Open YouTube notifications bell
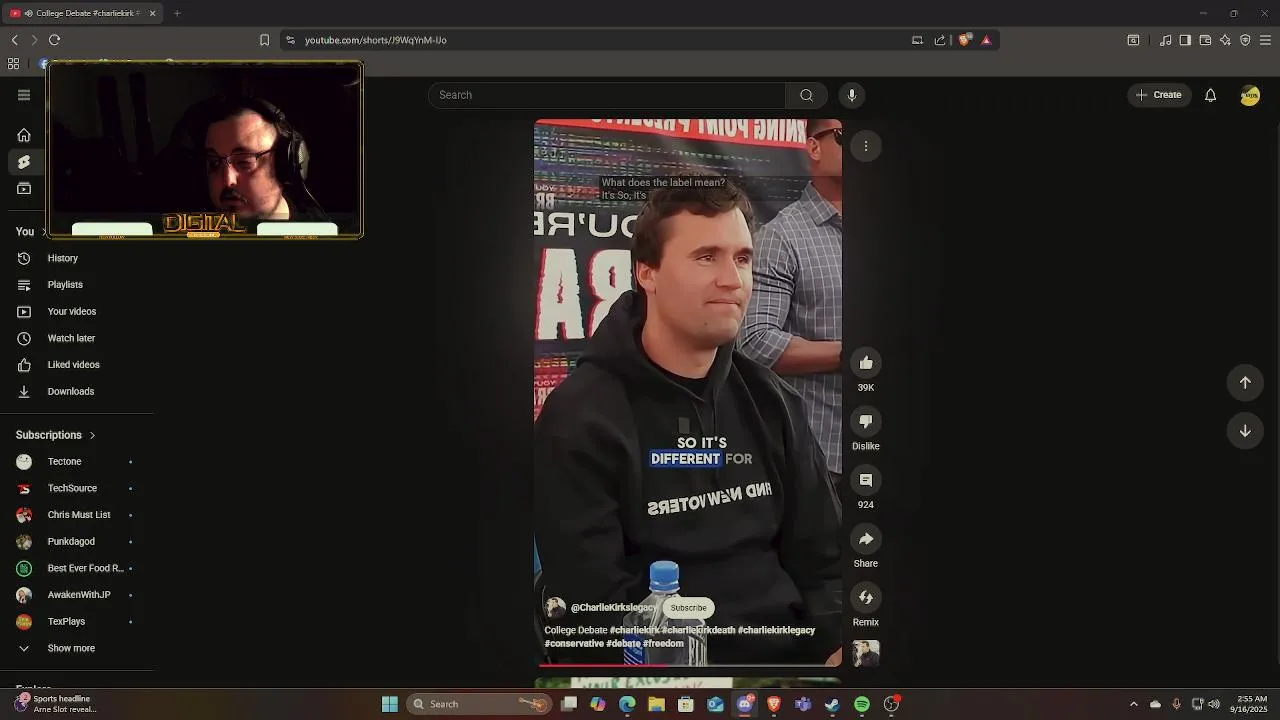The image size is (1280, 720). [1210, 95]
